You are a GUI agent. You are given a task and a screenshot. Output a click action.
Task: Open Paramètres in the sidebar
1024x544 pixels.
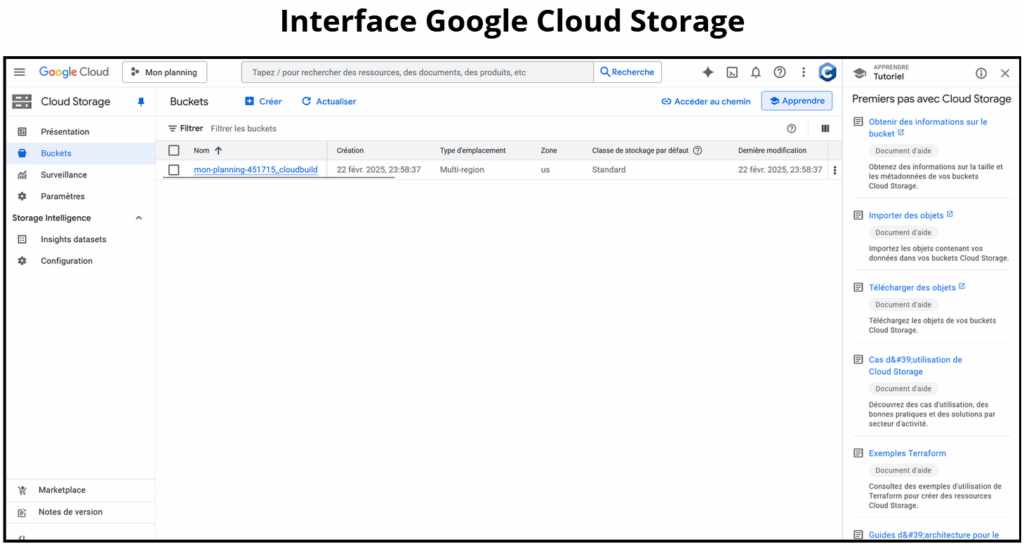(63, 196)
